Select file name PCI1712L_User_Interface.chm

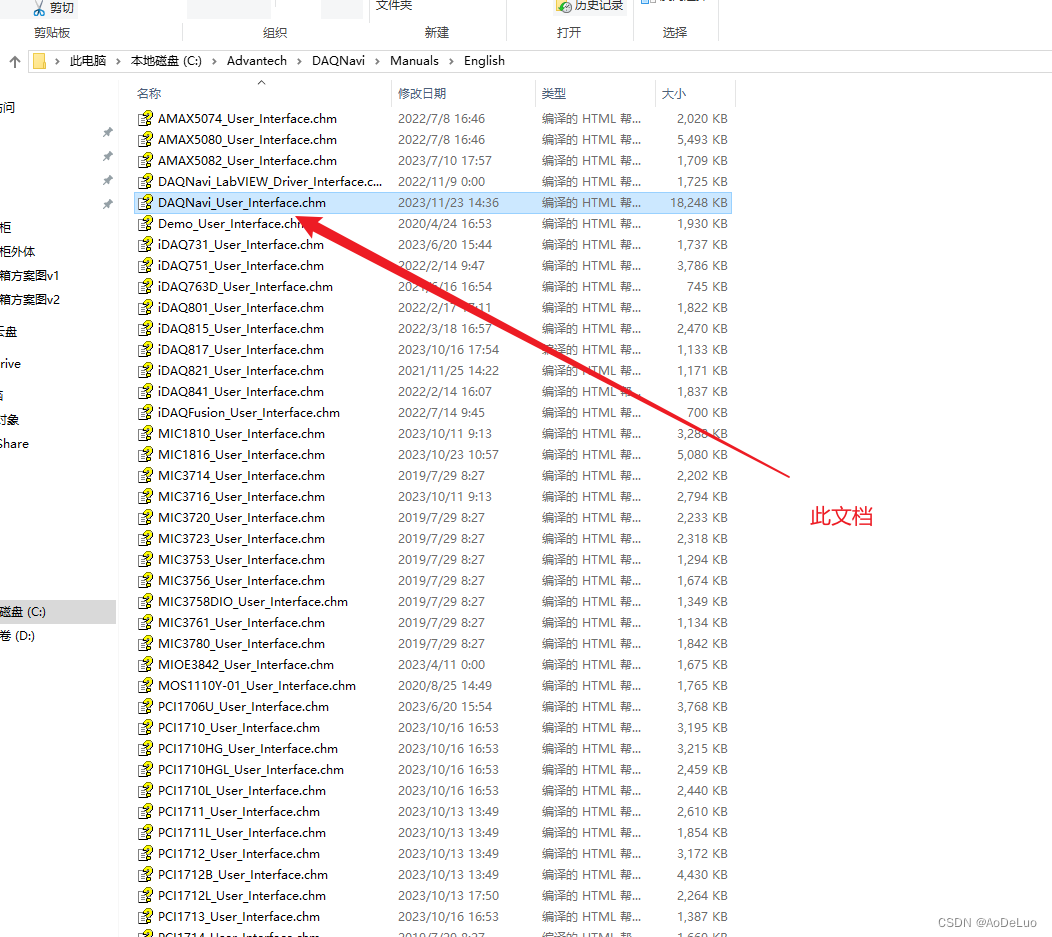tap(242, 896)
